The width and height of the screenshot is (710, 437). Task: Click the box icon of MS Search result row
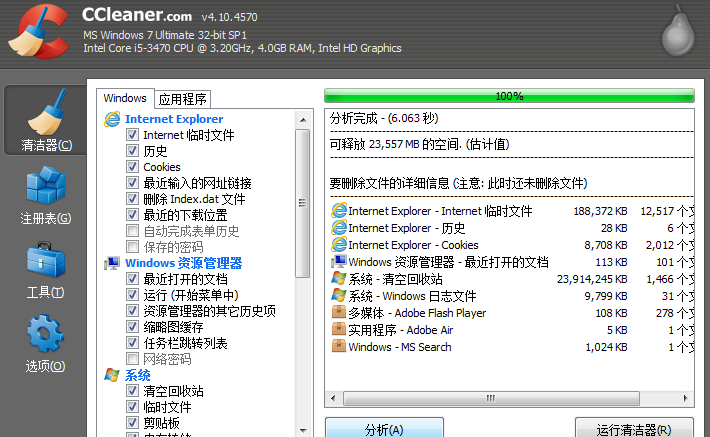coord(339,346)
